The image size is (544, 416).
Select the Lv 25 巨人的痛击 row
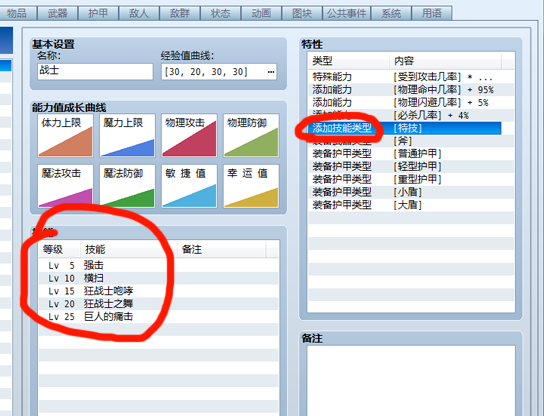[x=159, y=316]
